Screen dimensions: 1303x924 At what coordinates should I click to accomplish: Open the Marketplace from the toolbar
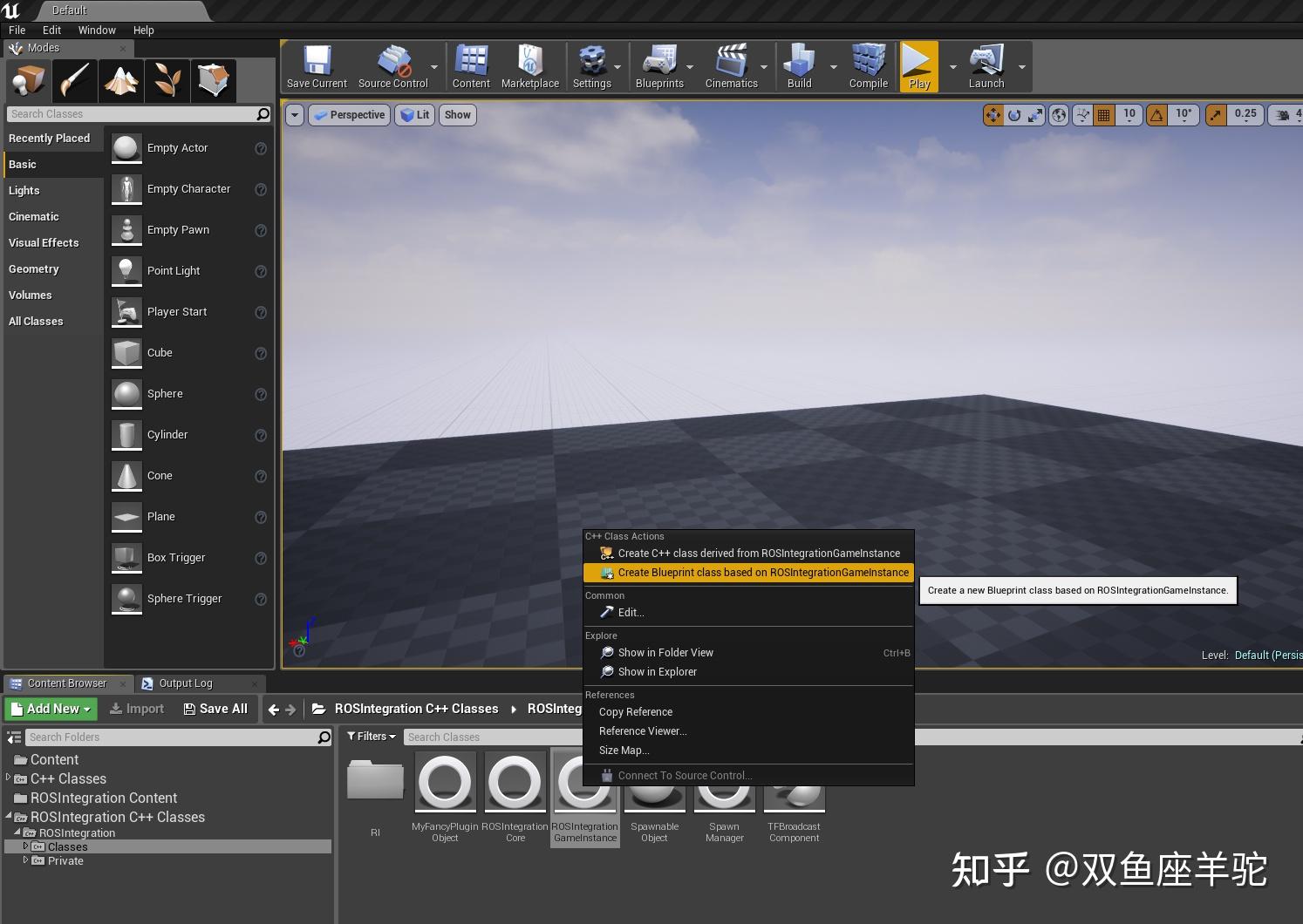pos(530,65)
